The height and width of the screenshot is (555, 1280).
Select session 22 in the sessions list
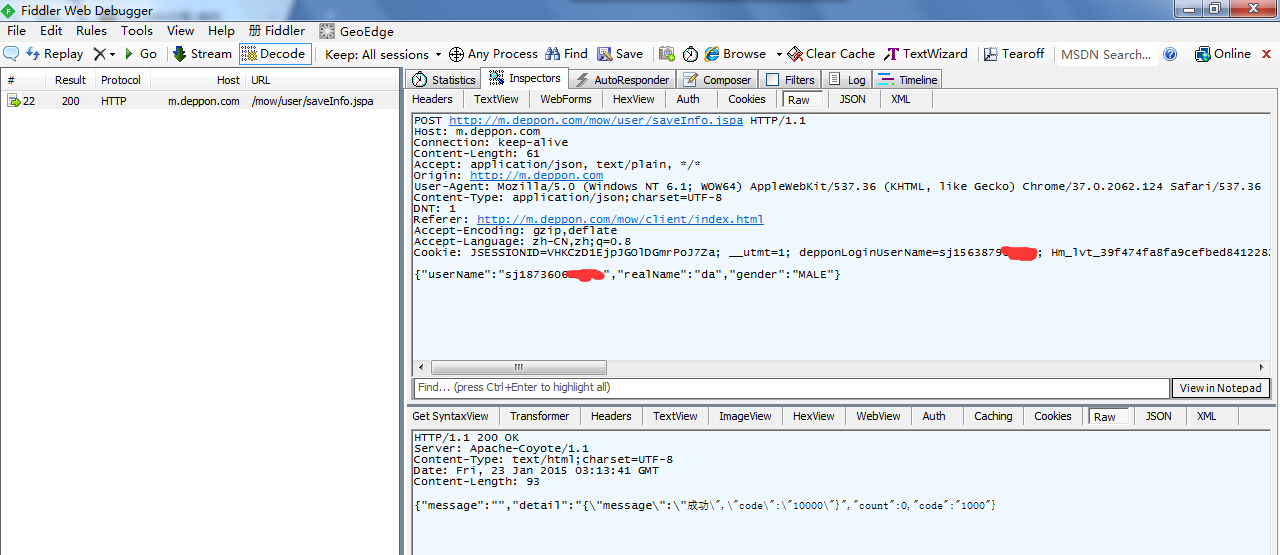pos(200,101)
